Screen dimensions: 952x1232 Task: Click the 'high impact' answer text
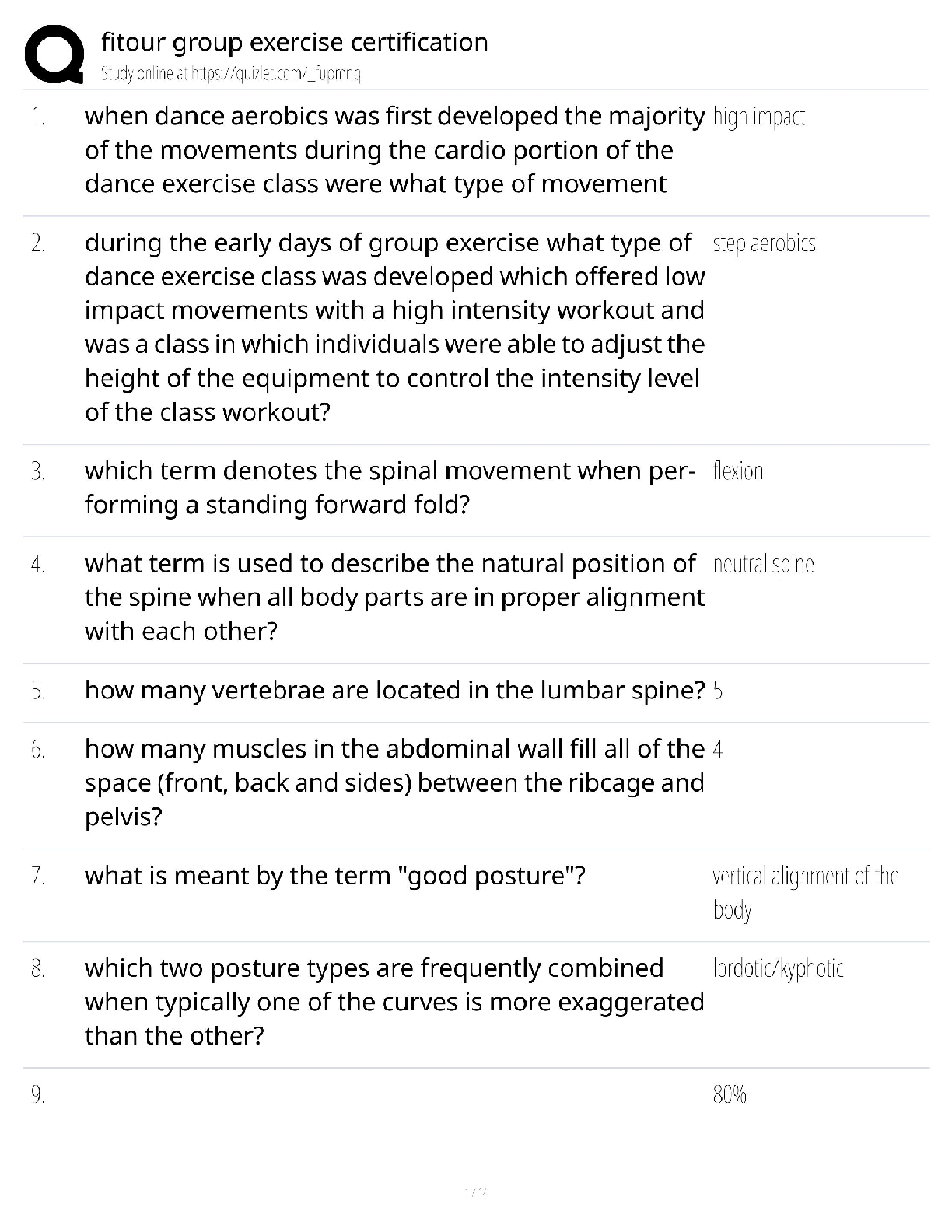pos(758,117)
